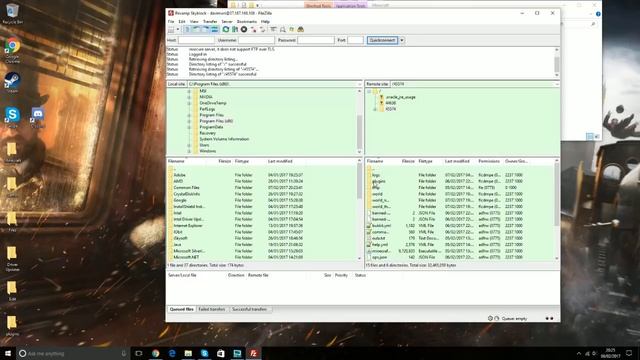
Task: Focus the Username input field
Action: pos(256,40)
